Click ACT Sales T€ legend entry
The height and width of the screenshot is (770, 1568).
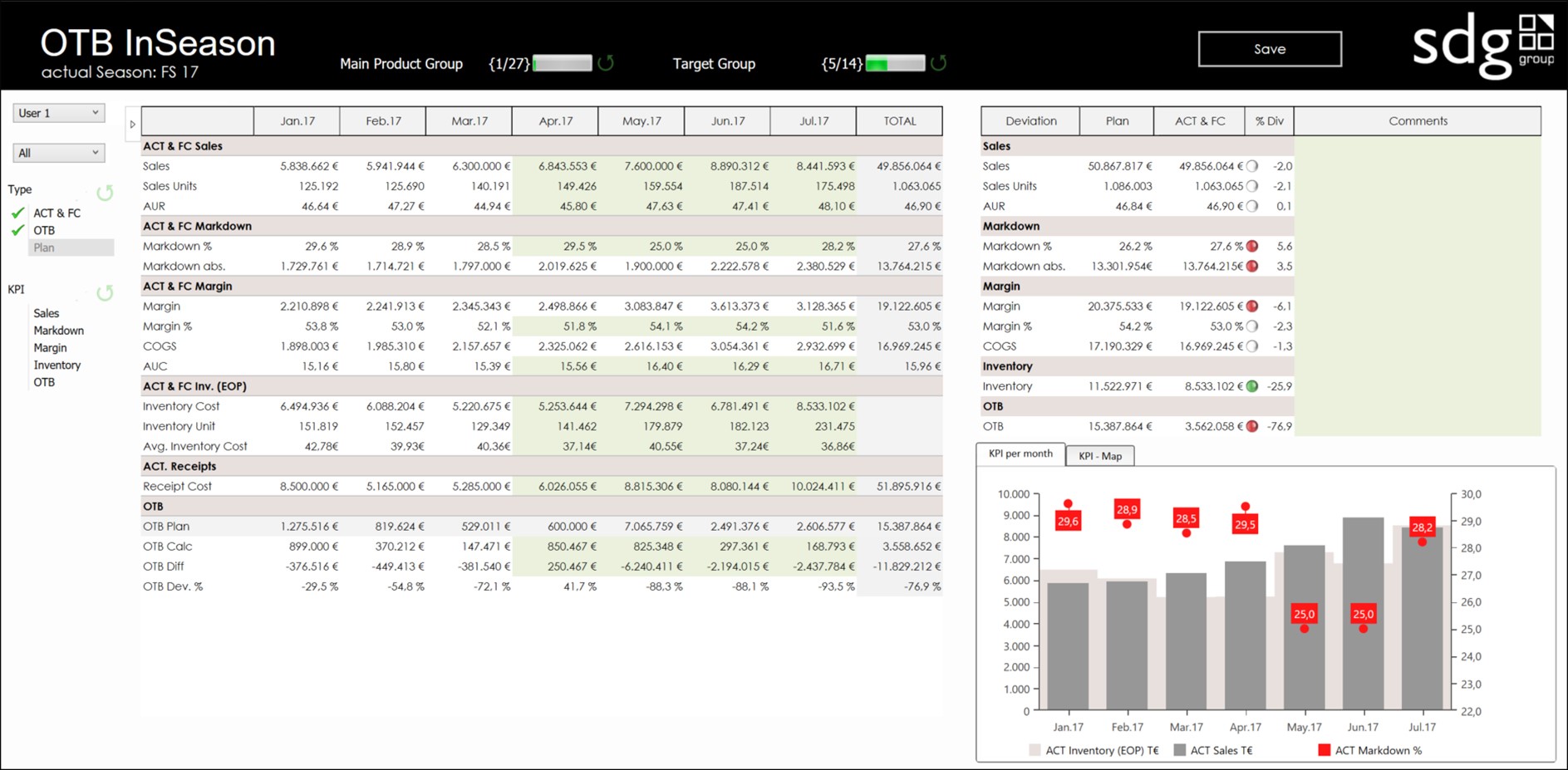1213,750
